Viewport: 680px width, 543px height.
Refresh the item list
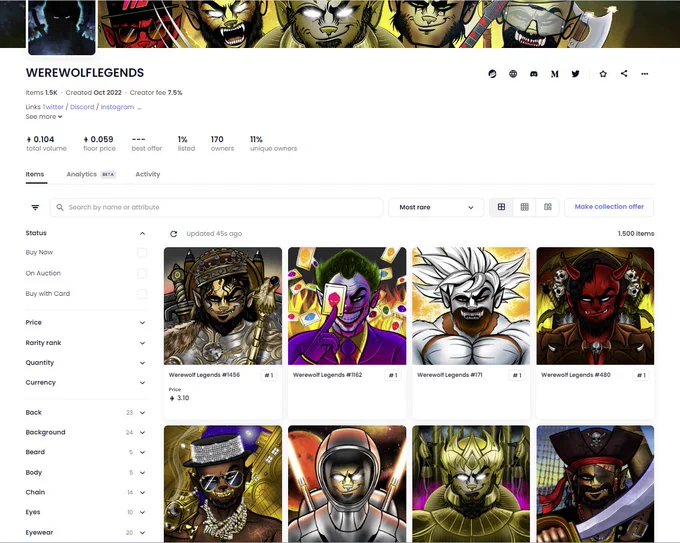tap(173, 234)
